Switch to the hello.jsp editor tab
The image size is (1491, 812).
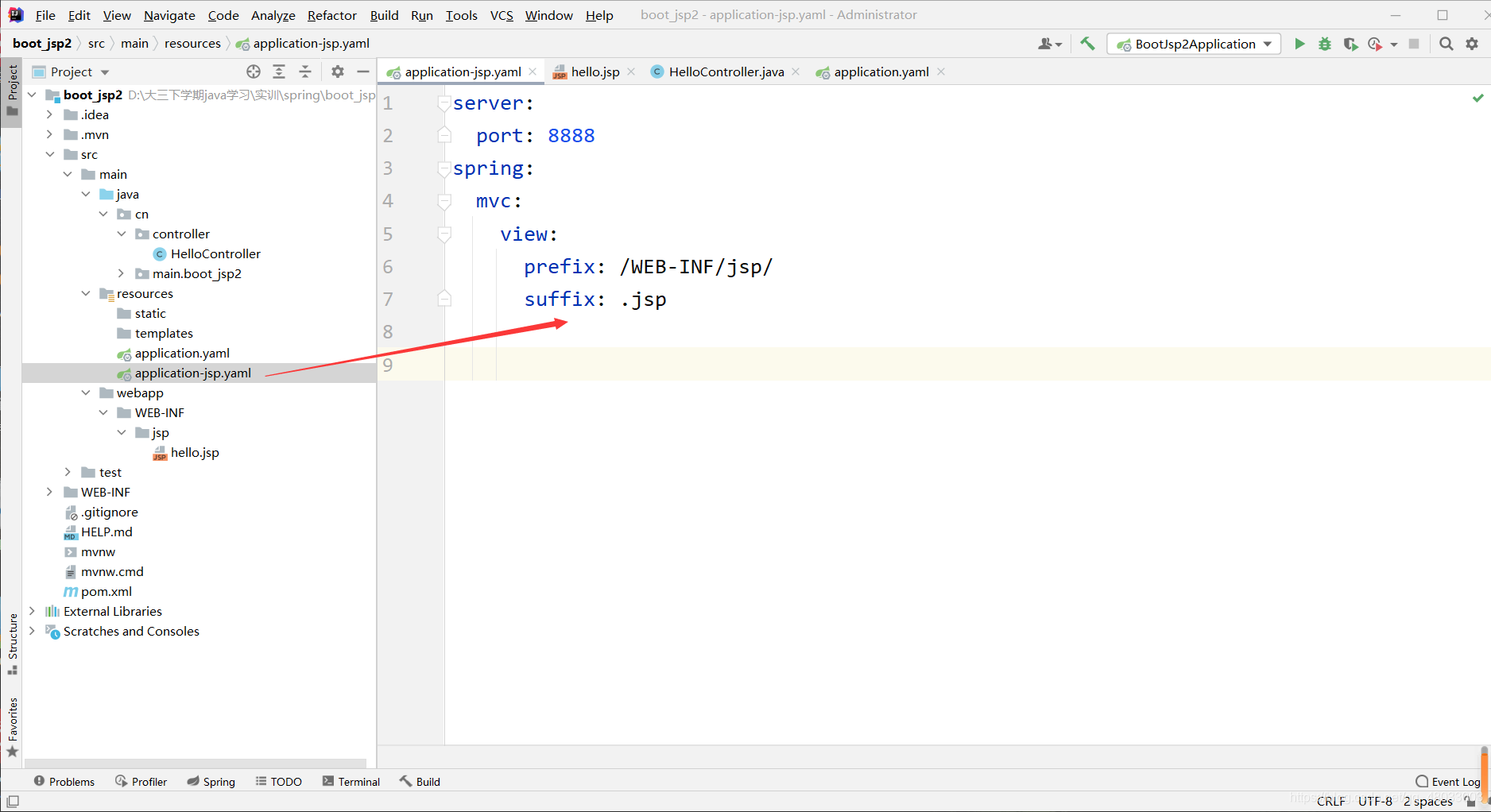pyautogui.click(x=594, y=72)
